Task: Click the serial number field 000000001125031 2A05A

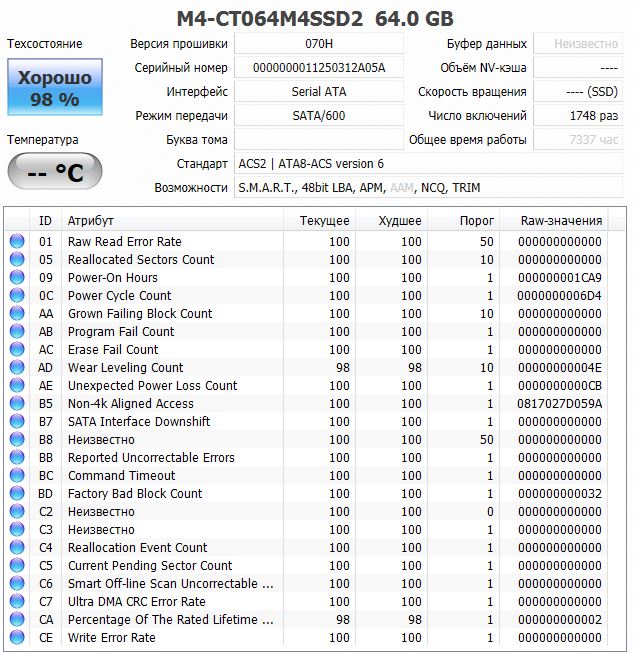Action: [319, 67]
